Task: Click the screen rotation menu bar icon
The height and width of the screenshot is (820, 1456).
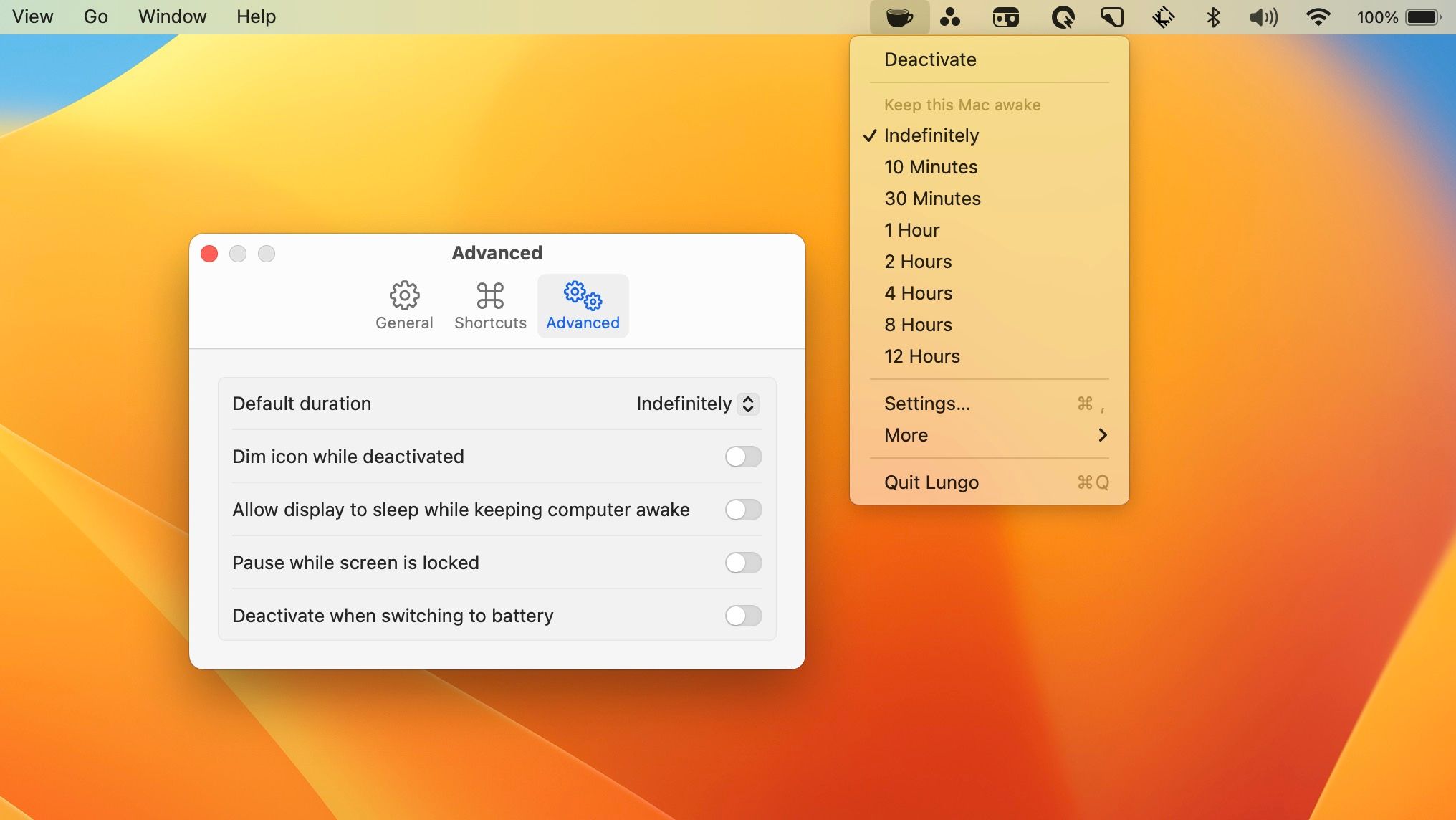Action: click(1163, 17)
